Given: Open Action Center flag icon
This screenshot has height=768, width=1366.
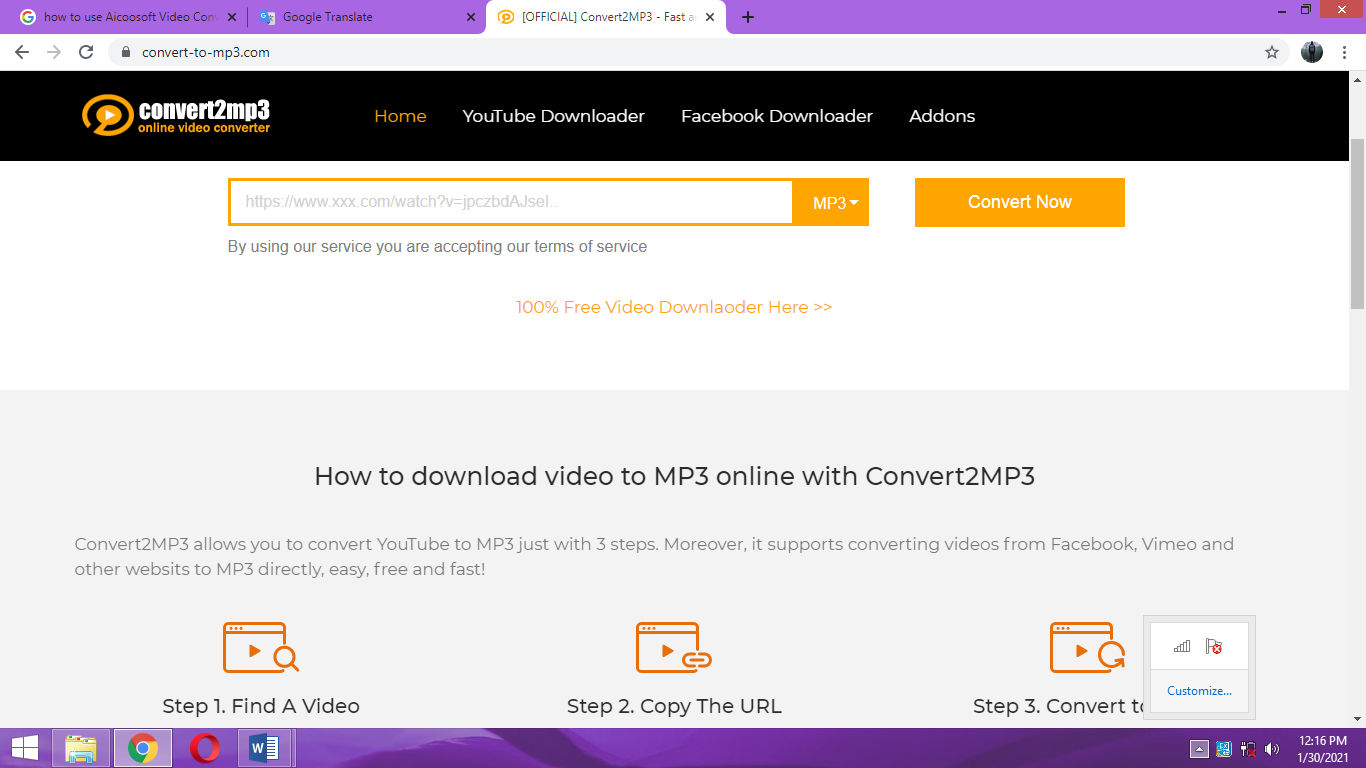Looking at the screenshot, I should pos(1214,646).
